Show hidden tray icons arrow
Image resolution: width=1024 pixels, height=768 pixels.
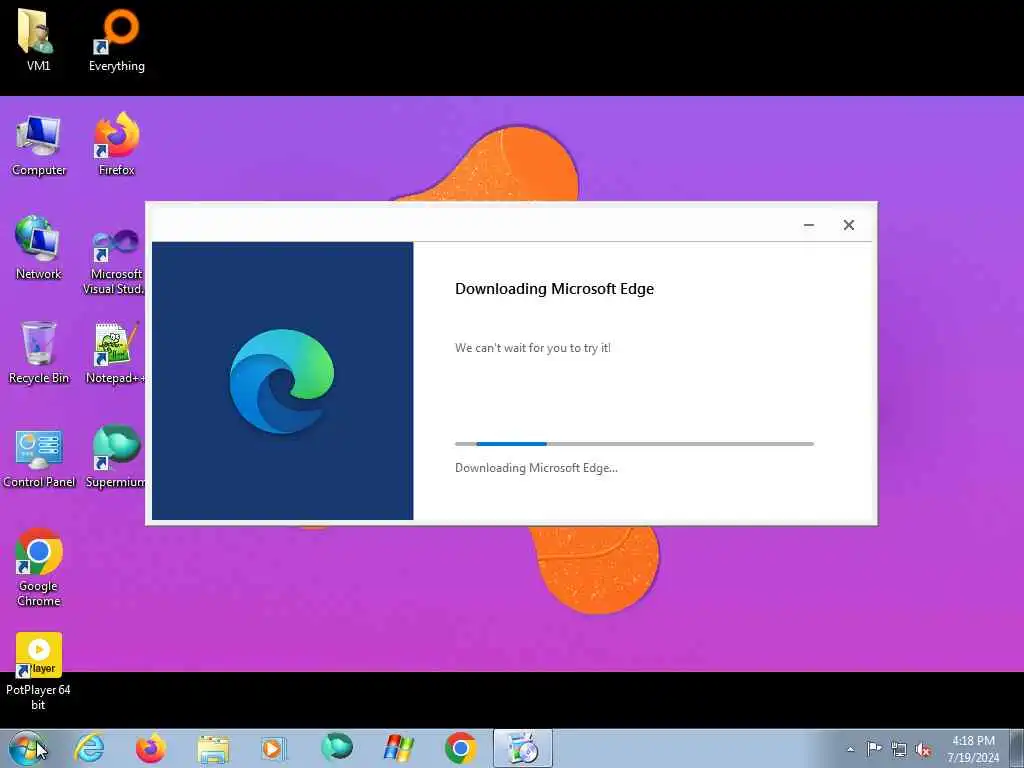[850, 749]
